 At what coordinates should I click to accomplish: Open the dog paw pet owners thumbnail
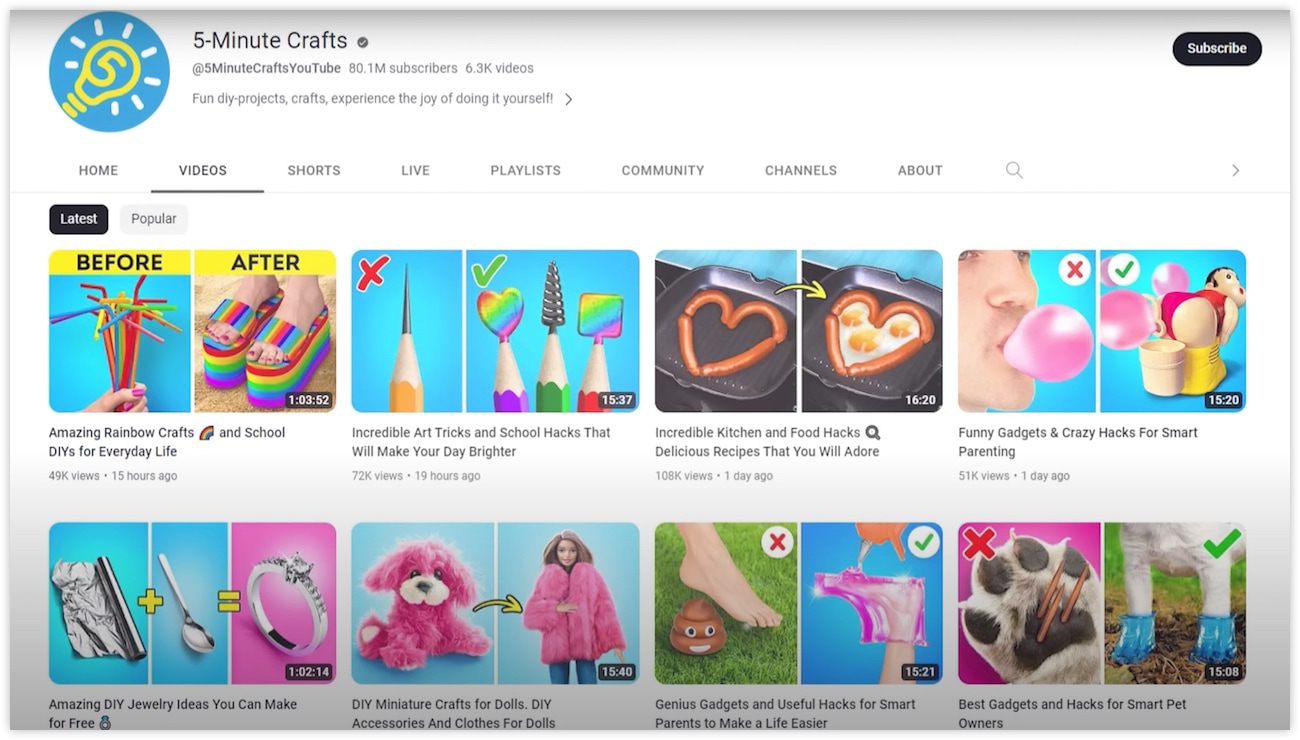pos(1102,603)
